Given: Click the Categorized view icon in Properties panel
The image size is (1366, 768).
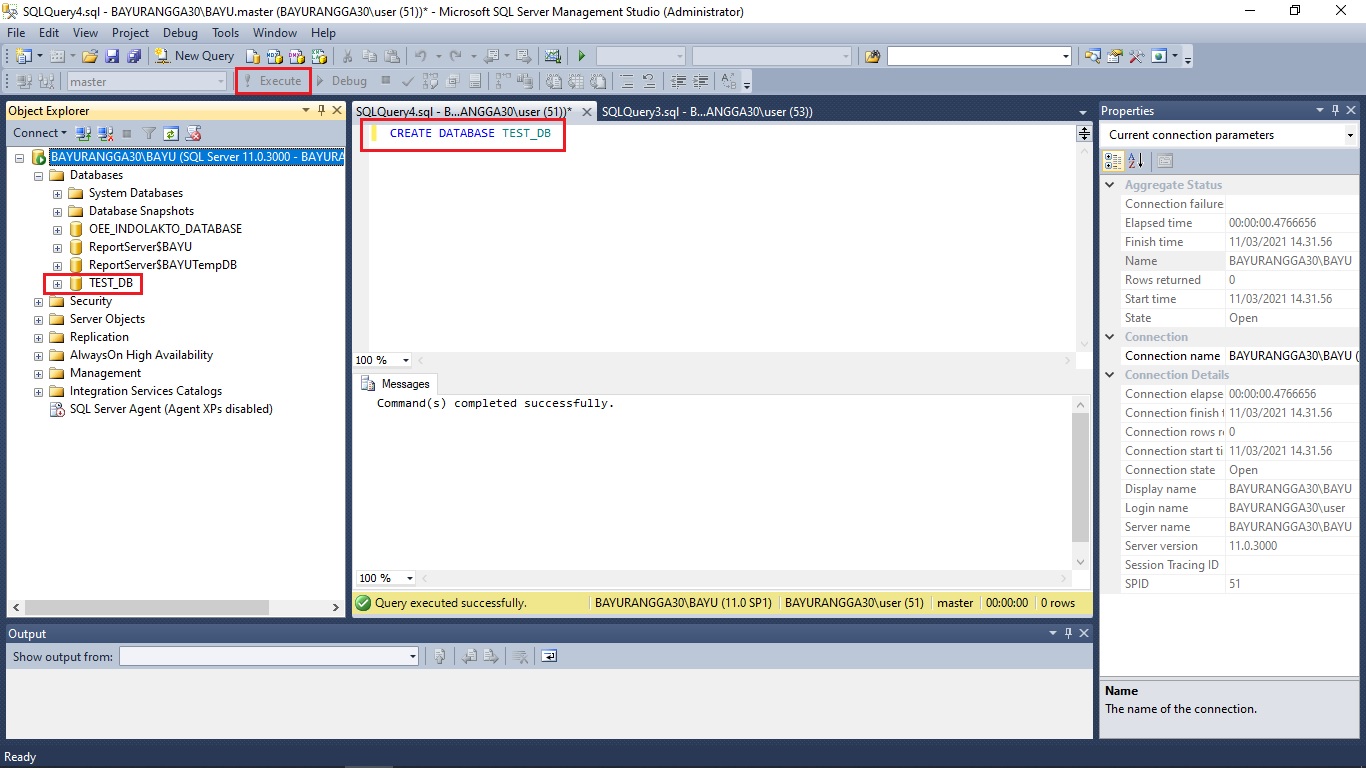Looking at the screenshot, I should (1114, 161).
